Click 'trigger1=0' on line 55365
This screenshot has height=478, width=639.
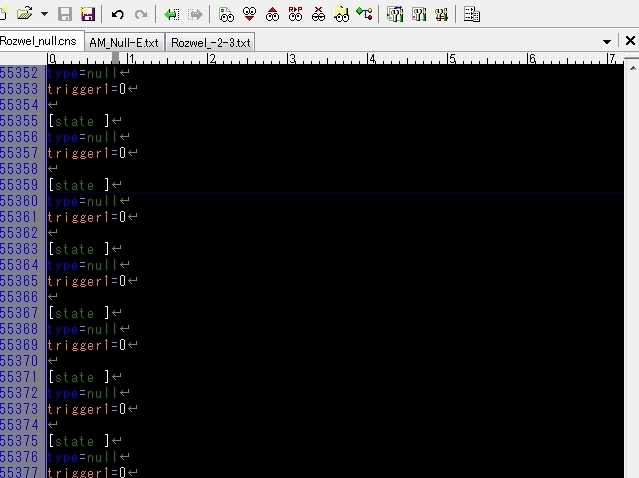(86, 281)
